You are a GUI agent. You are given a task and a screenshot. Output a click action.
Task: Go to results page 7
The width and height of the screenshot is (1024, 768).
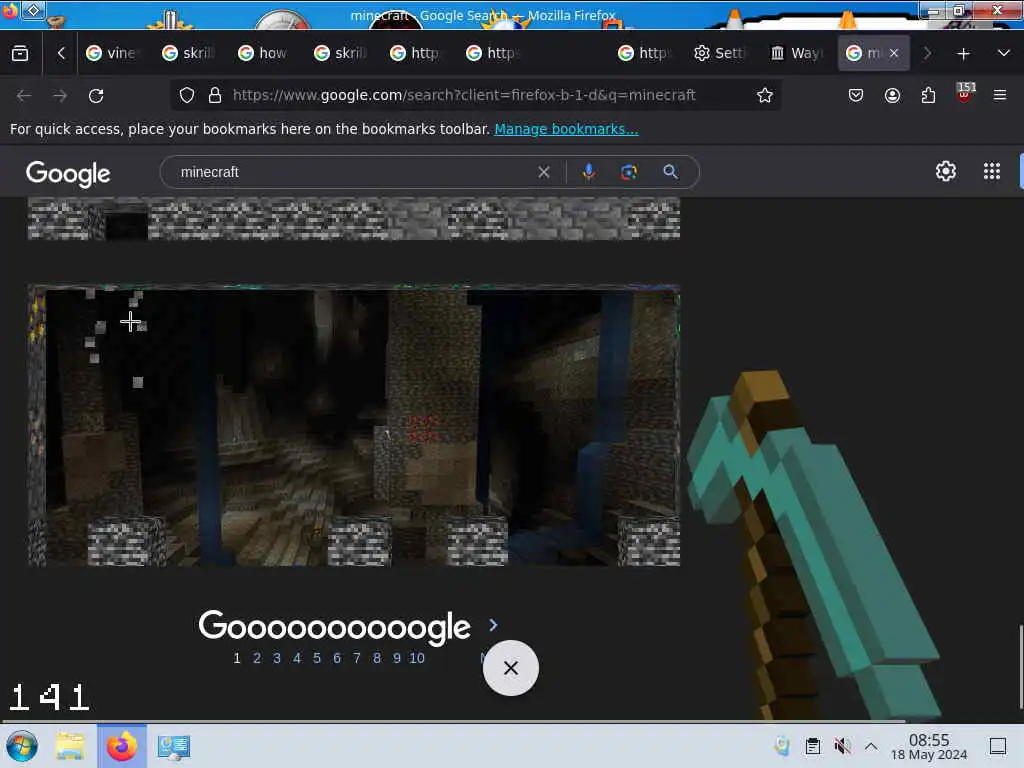pyautogui.click(x=357, y=658)
